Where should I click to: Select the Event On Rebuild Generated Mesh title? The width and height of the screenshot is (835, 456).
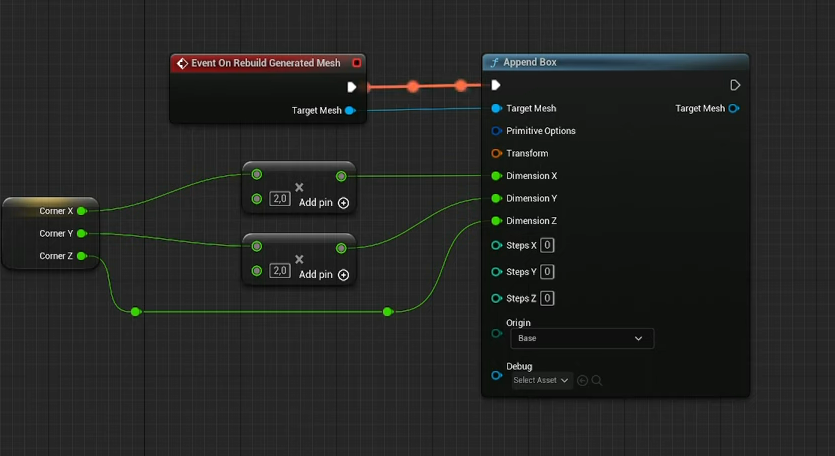265,63
